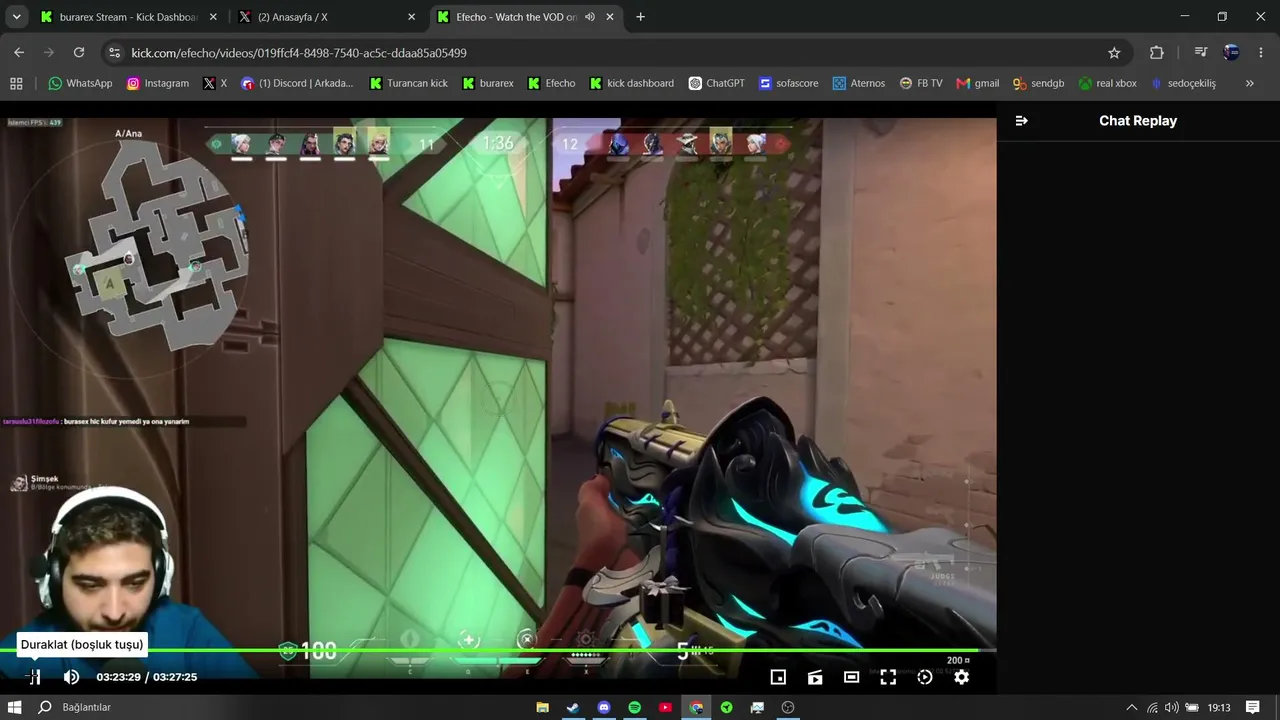Open the sedoçekiliş bookmark
1280x720 pixels.
pyautogui.click(x=1182, y=83)
